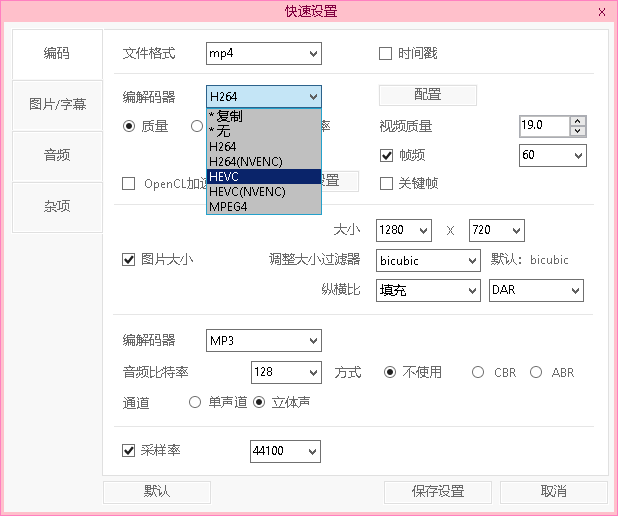The height and width of the screenshot is (516, 618).
Task: Select the ABR radio button
Action: [x=536, y=372]
